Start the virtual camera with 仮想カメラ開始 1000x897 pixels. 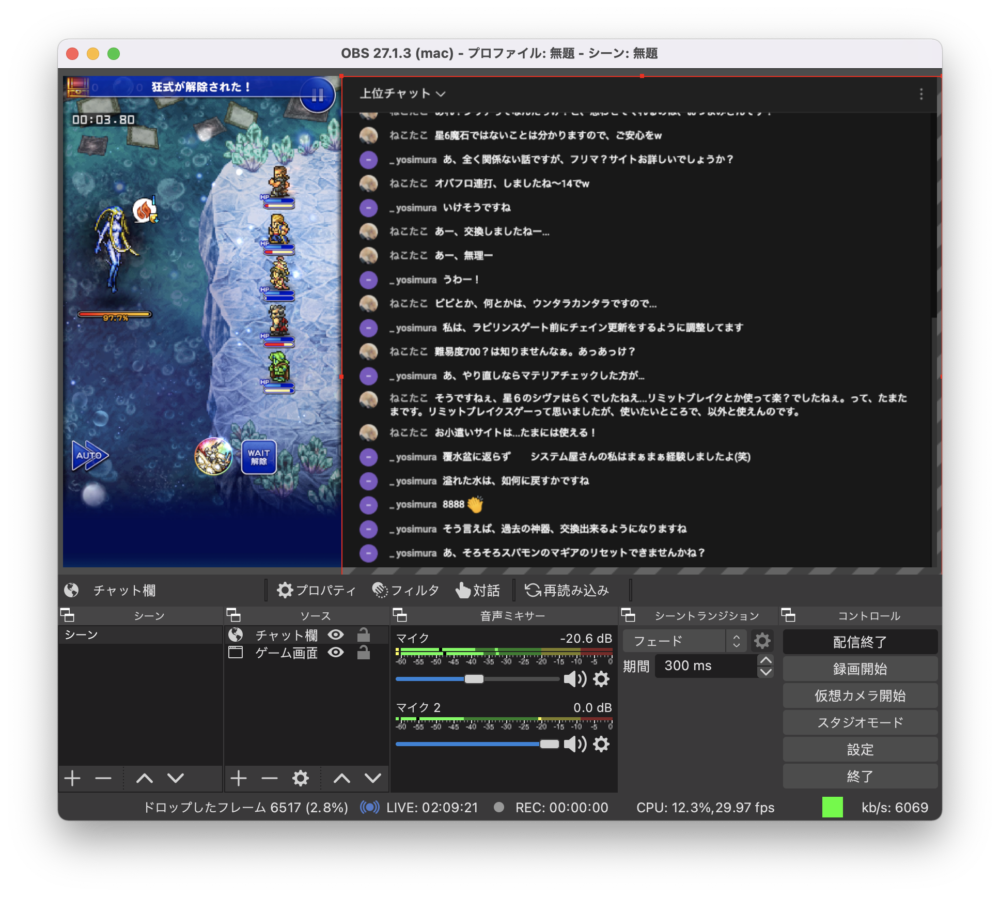pyautogui.click(x=860, y=696)
